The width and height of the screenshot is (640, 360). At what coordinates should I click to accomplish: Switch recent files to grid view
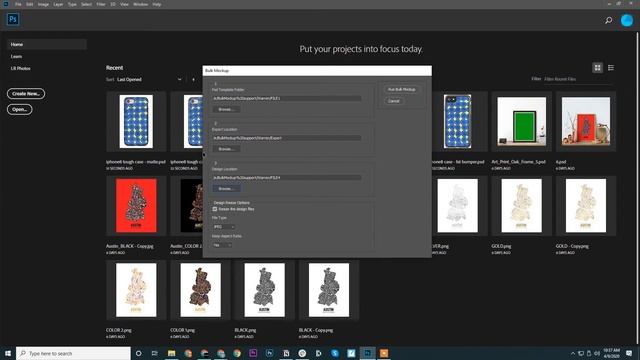598,68
